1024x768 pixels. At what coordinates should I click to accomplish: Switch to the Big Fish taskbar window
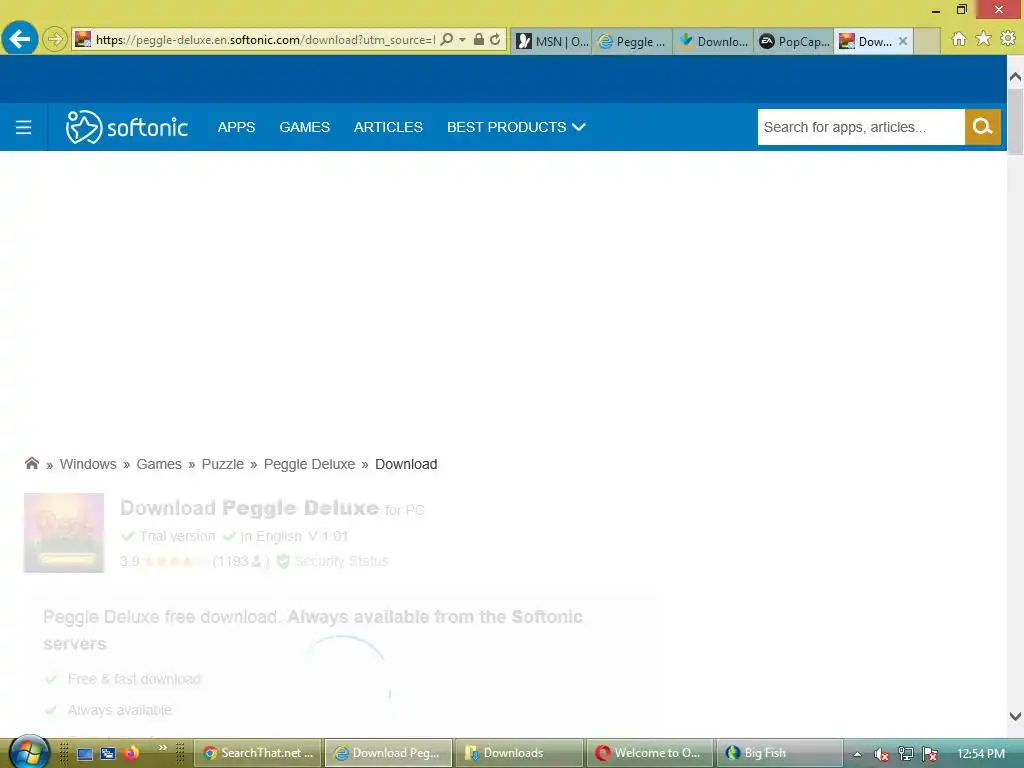point(780,753)
